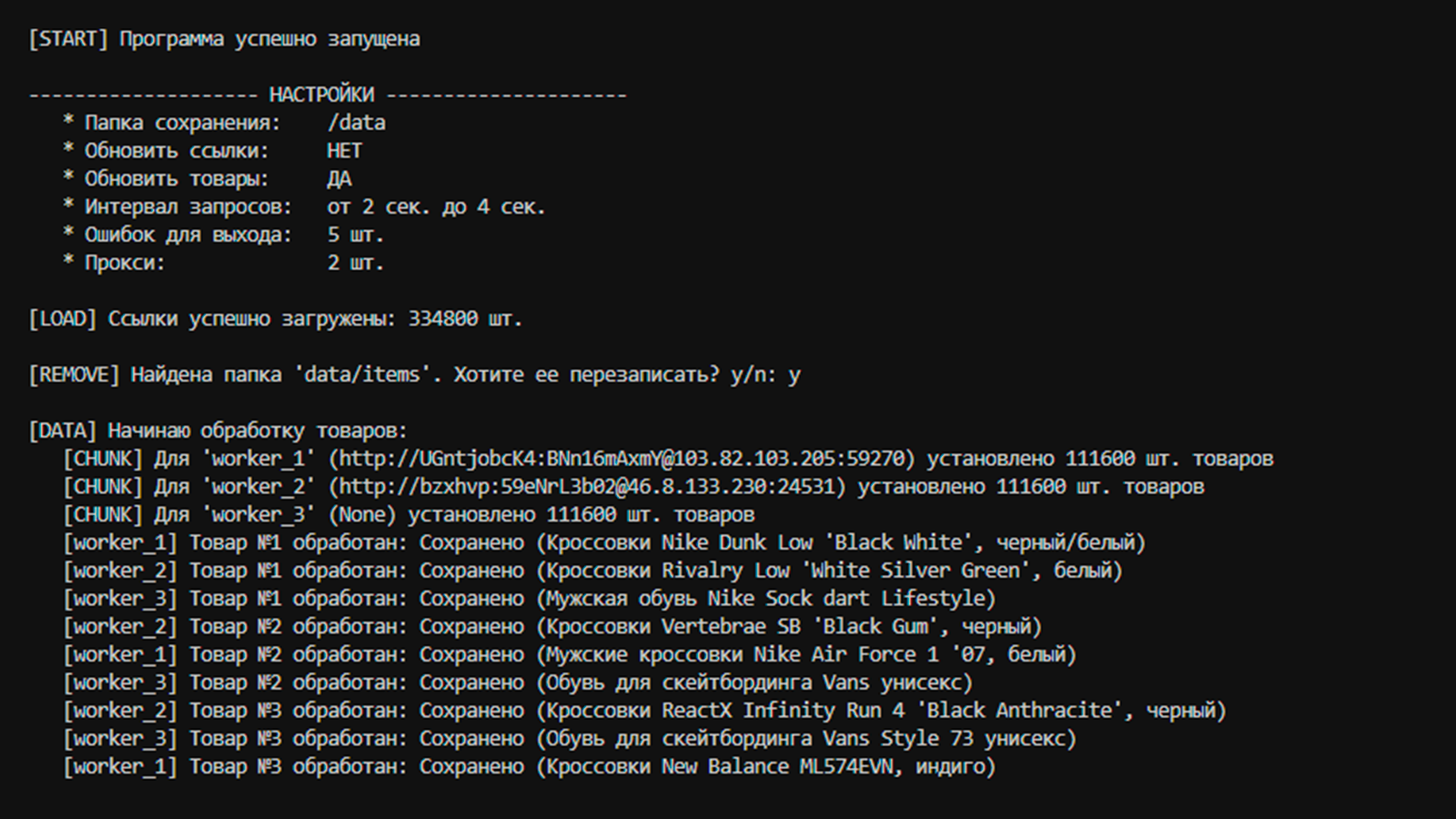Click the ДА value for product updating
The image size is (1456, 819).
pyautogui.click(x=339, y=179)
